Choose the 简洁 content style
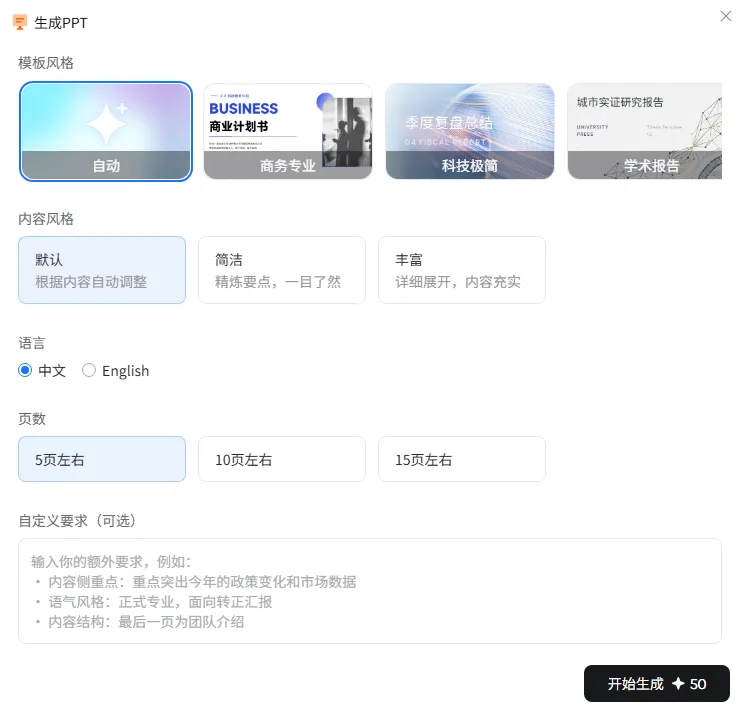 point(282,270)
